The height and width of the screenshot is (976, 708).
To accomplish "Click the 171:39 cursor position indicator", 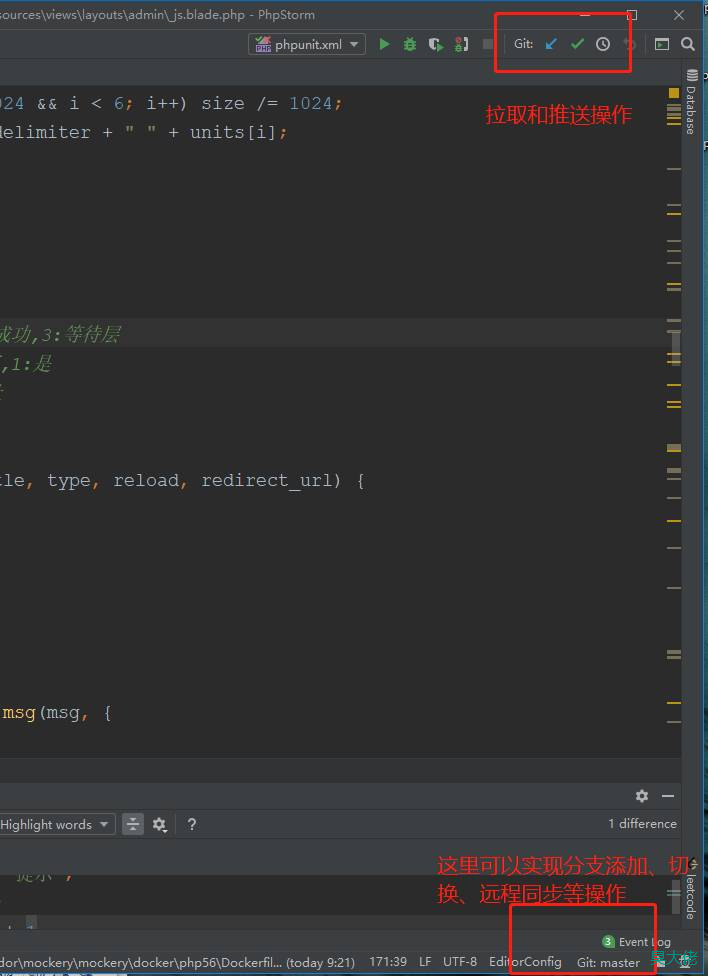I will 388,962.
